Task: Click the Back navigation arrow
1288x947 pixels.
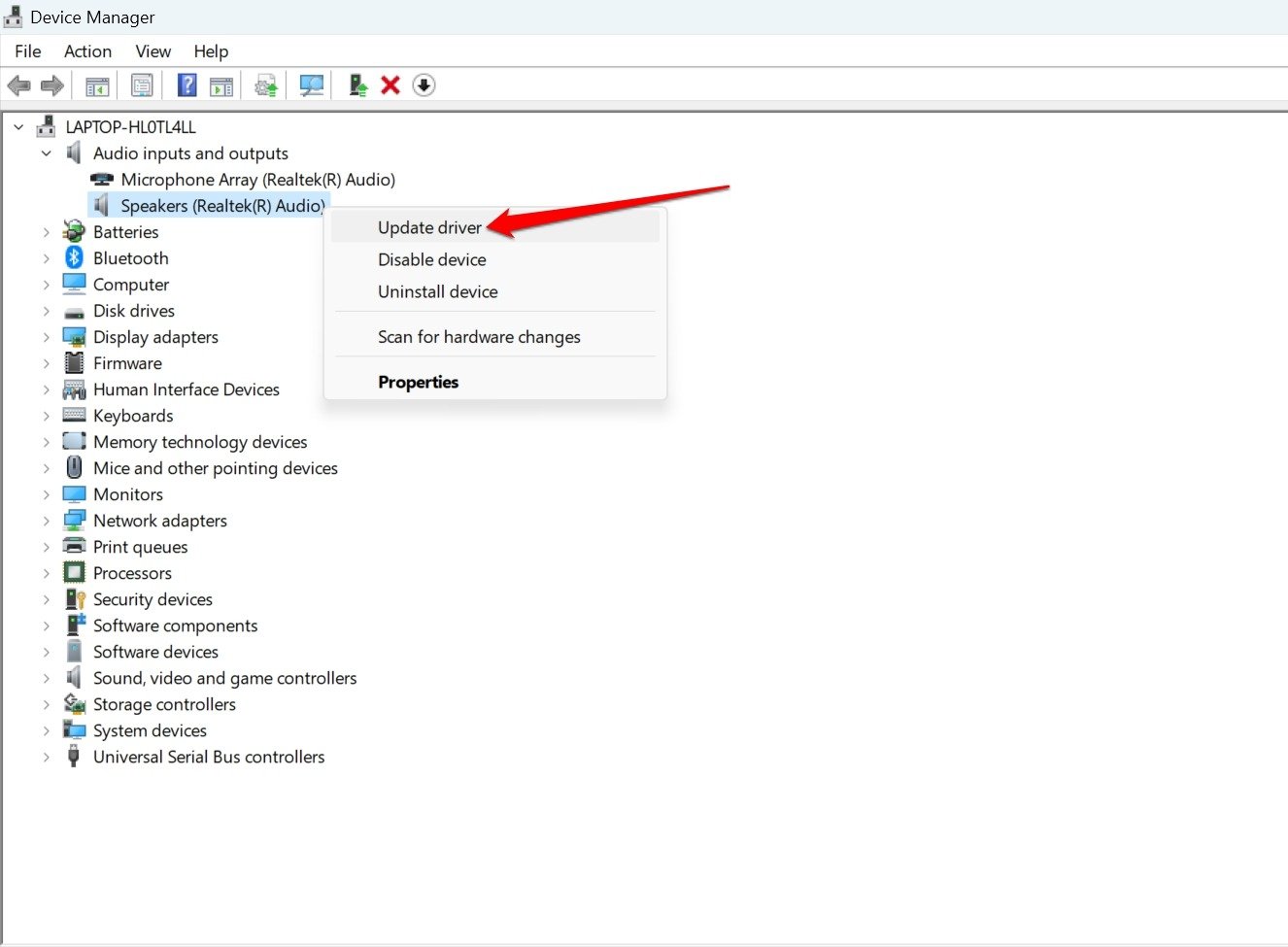Action: pyautogui.click(x=18, y=85)
